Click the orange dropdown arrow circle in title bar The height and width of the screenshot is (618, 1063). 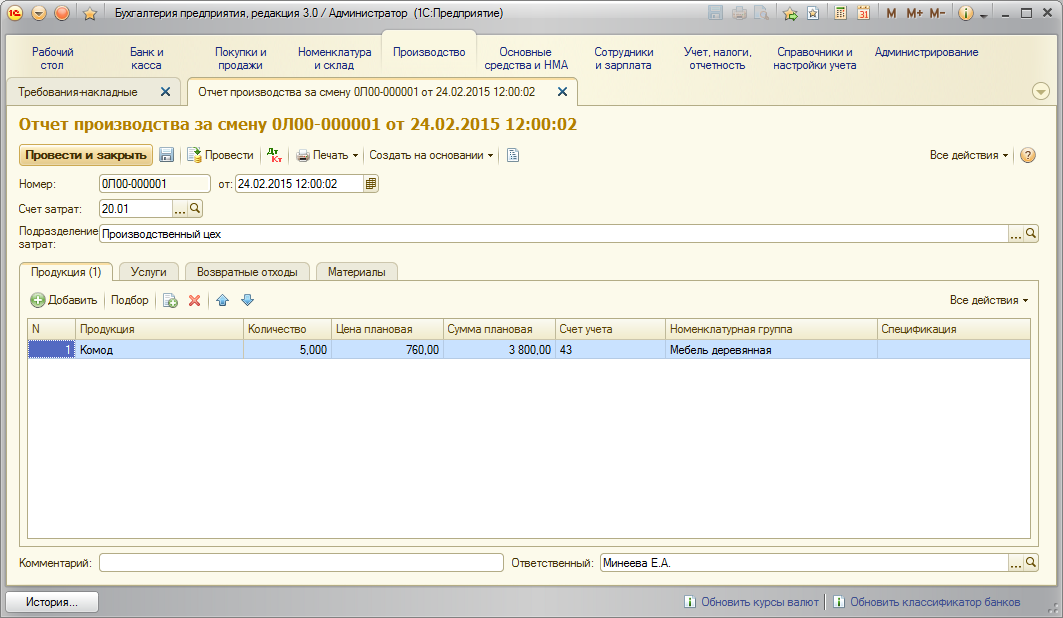[x=39, y=13]
